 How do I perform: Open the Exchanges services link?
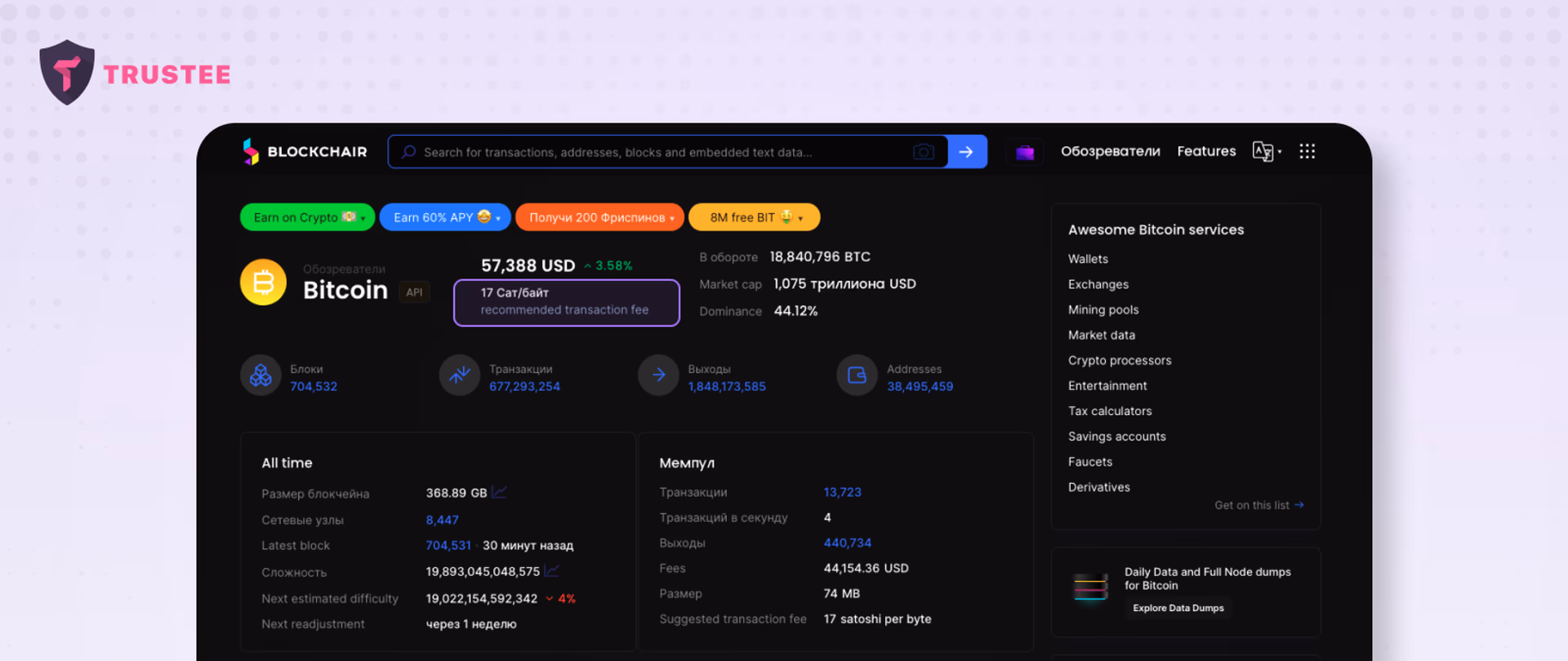(x=1098, y=284)
